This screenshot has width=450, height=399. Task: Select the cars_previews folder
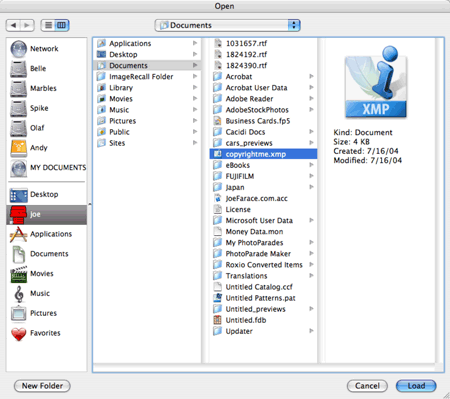coord(263,143)
